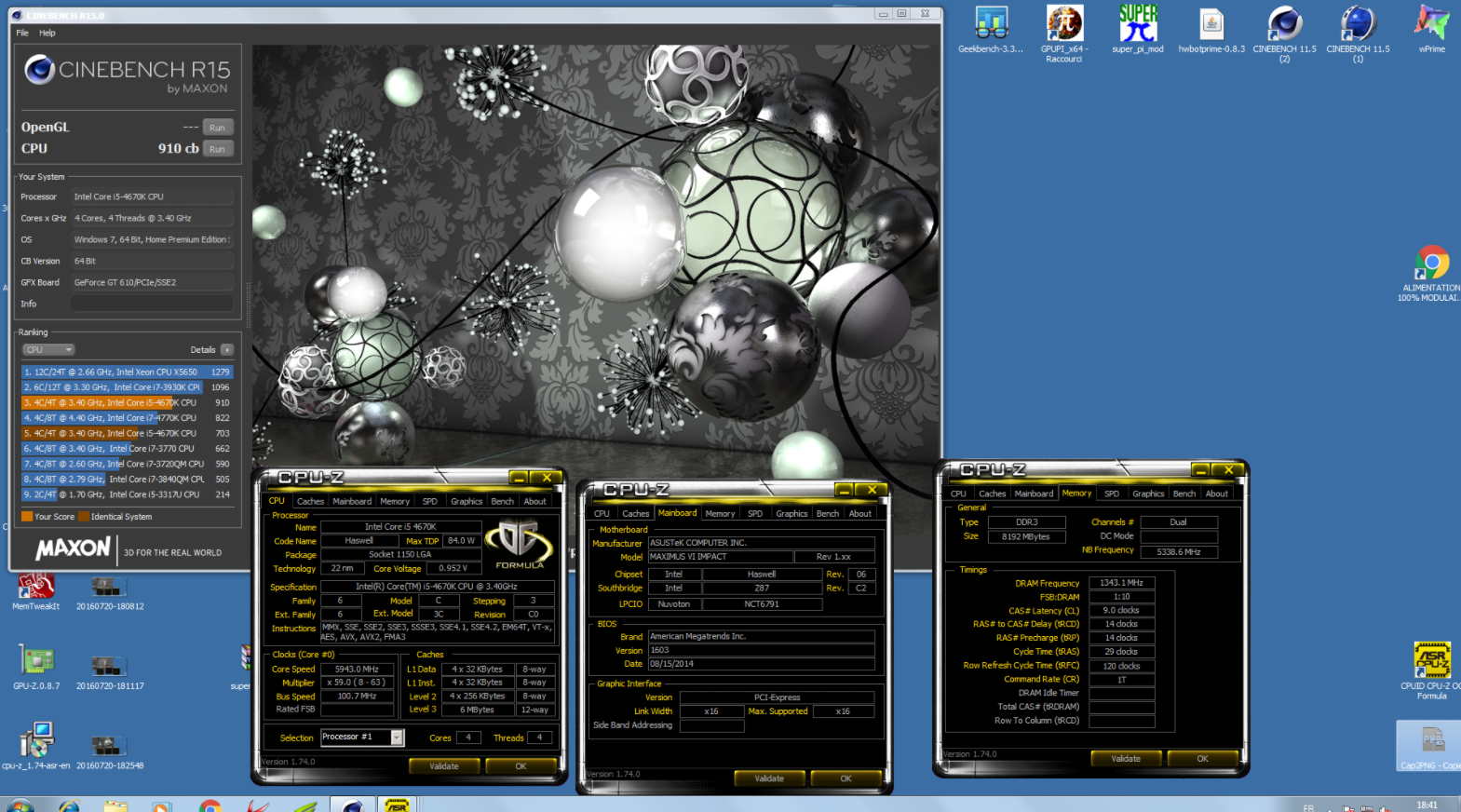Select ranking row Core i7-3930K
The width and height of the screenshot is (1461, 812).
(127, 387)
